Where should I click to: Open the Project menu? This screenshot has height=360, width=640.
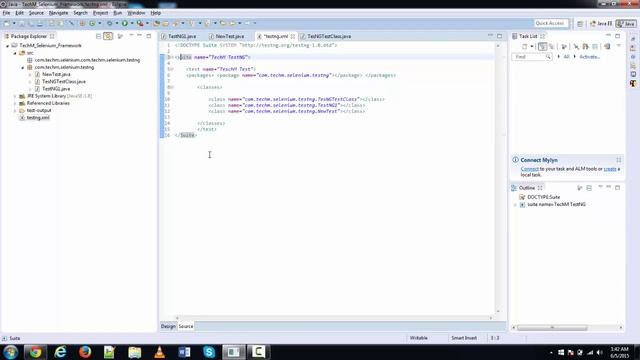pos(100,13)
